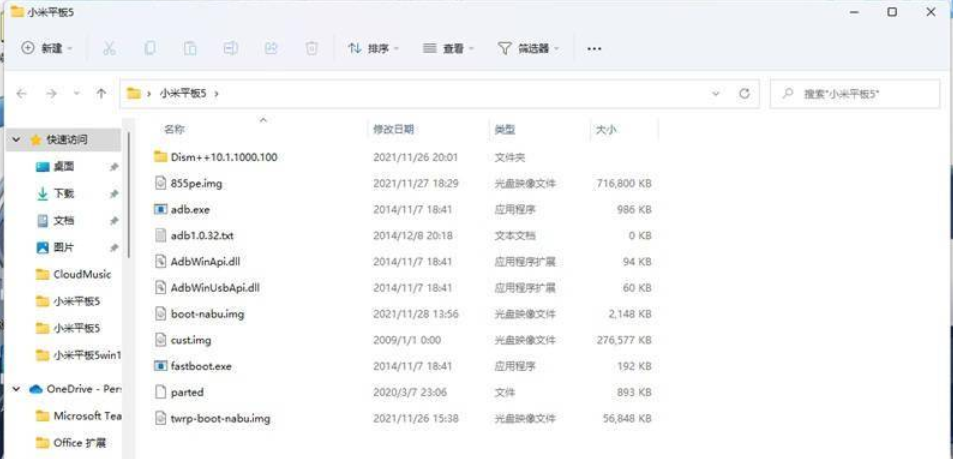Click the Delete trash icon in toolbar
The width and height of the screenshot is (953, 459).
(311, 48)
